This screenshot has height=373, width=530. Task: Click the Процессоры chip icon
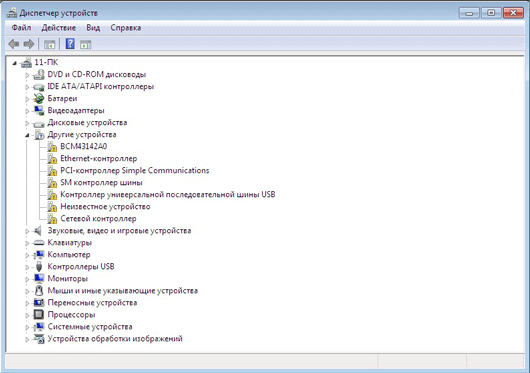[39, 315]
